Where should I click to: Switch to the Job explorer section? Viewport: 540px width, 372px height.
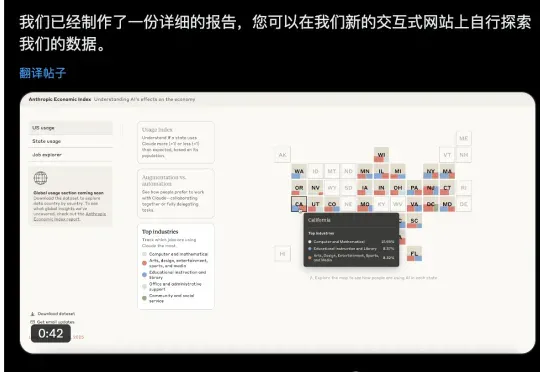click(x=71, y=155)
